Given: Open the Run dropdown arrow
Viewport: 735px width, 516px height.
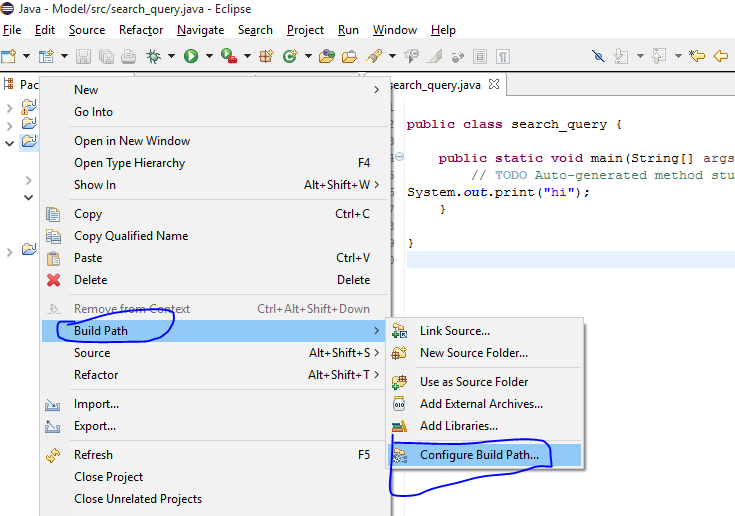Looking at the screenshot, I should point(209,56).
